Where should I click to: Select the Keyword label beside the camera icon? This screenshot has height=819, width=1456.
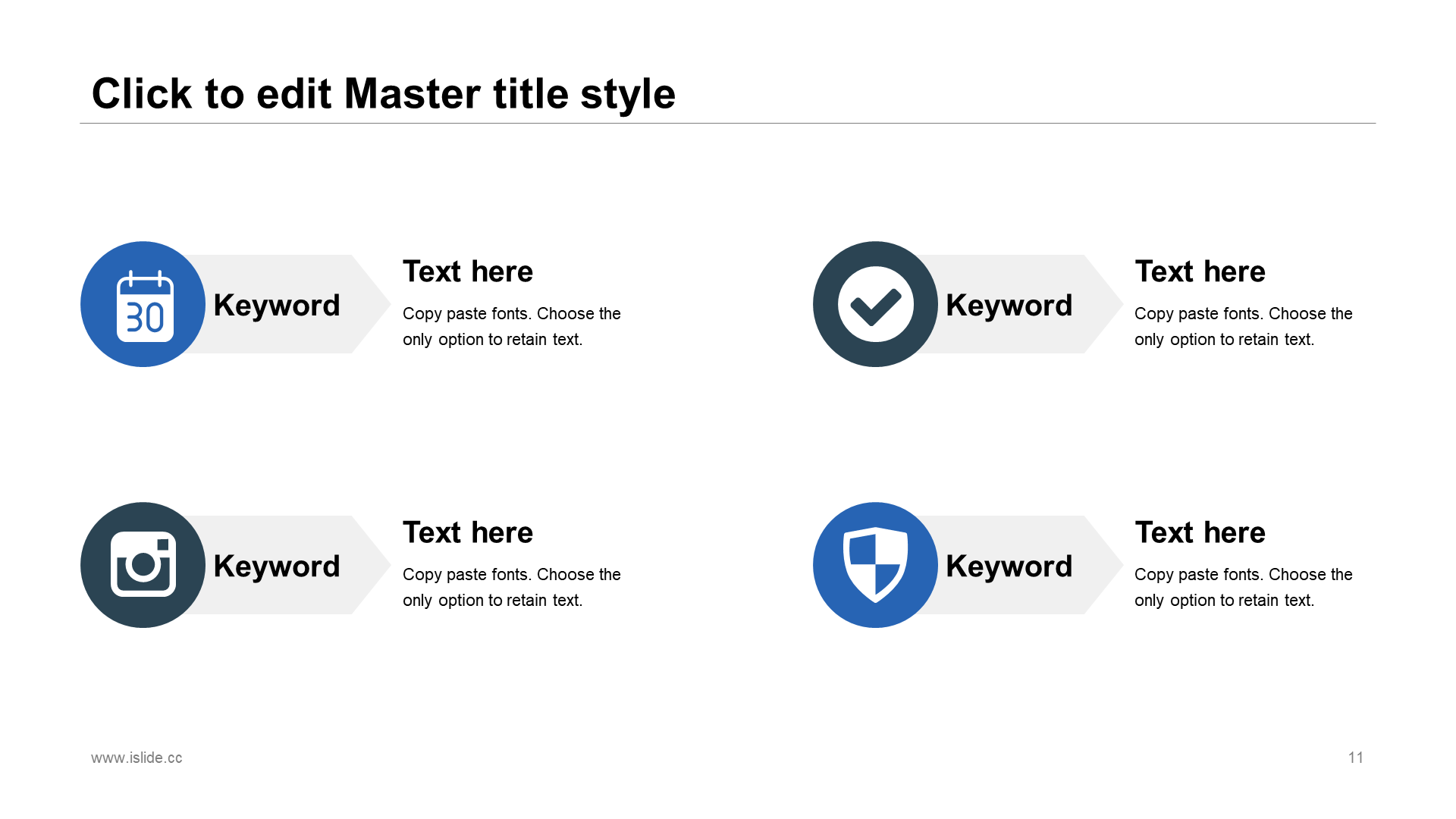point(277,566)
